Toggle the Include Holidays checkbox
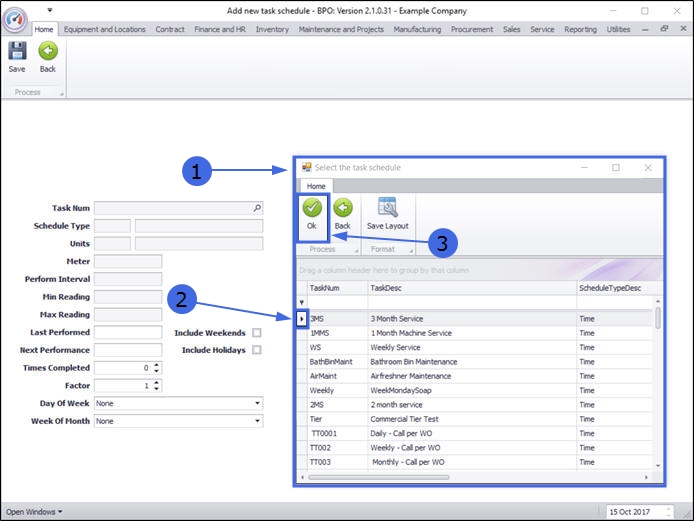This screenshot has width=694, height=521. [x=257, y=350]
